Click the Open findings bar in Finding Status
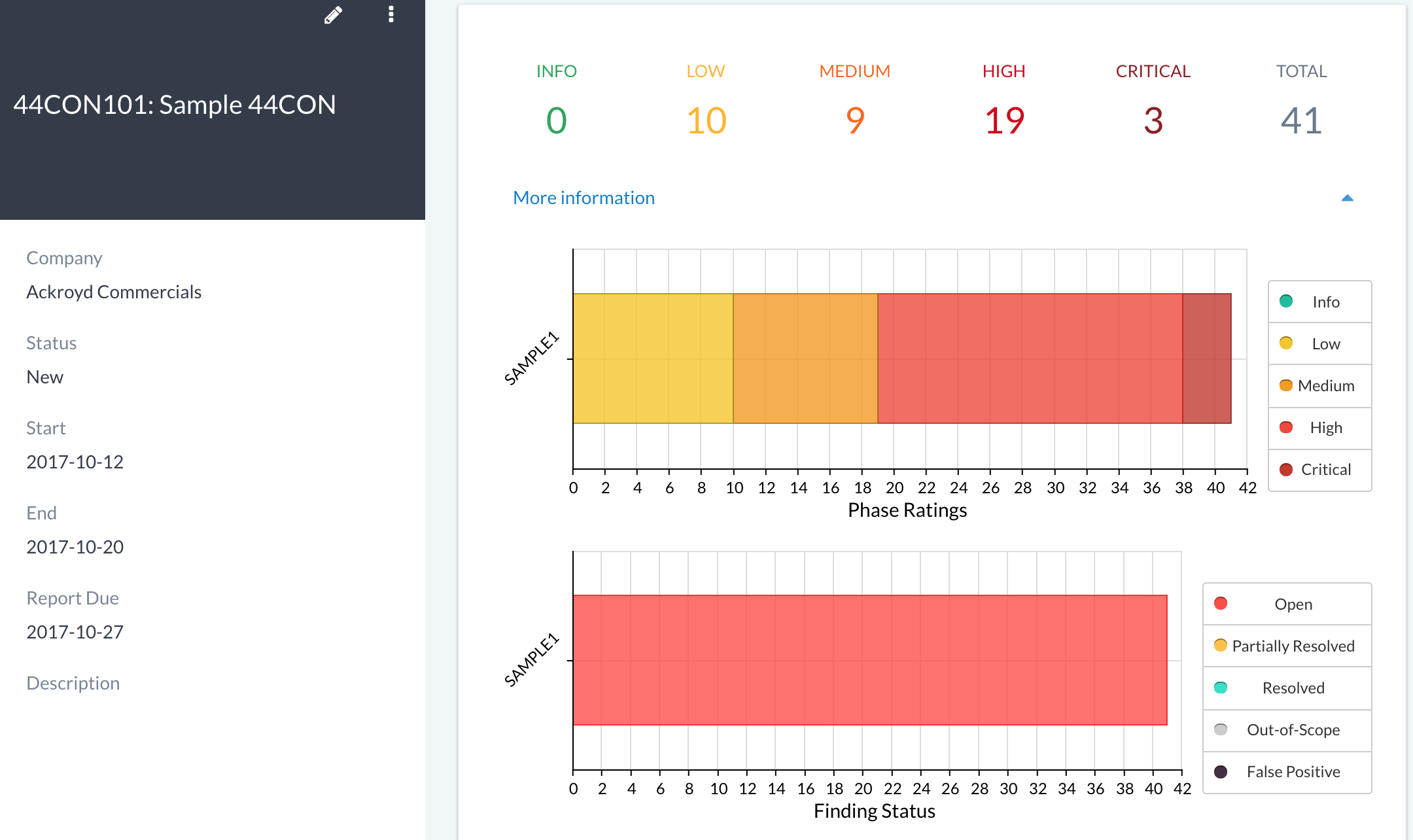 tap(870, 660)
